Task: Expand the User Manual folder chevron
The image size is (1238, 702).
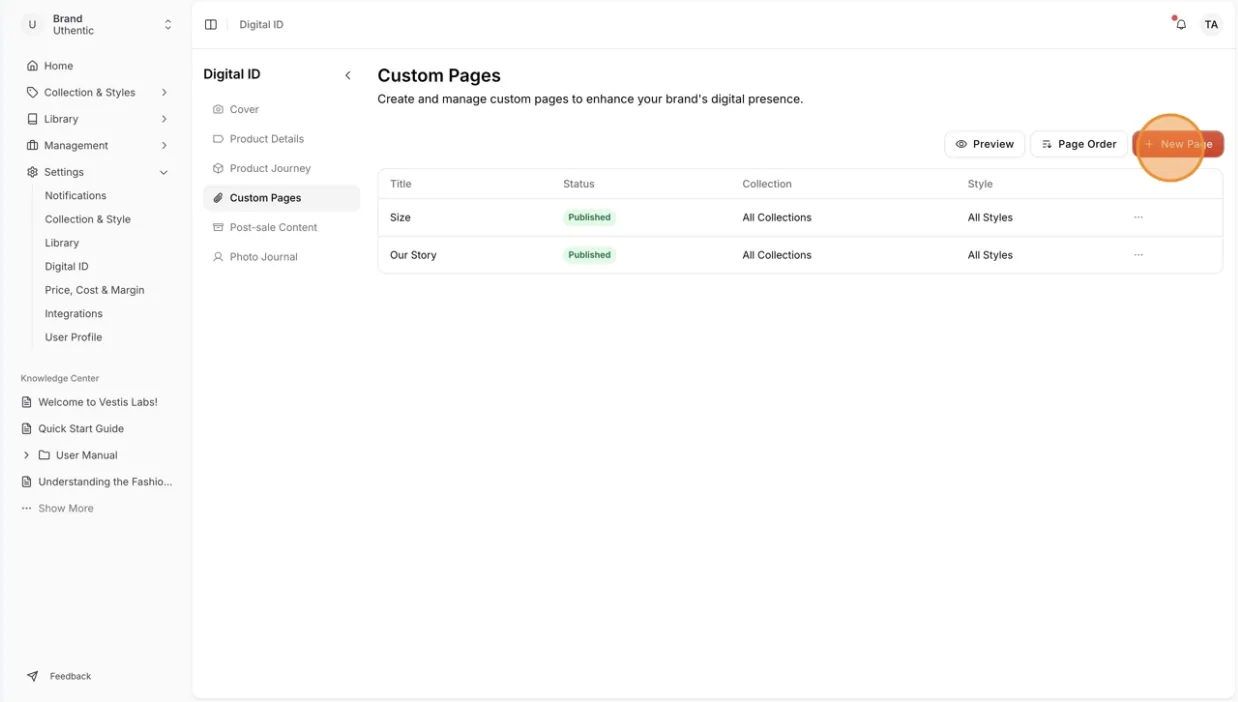Action: pos(26,455)
